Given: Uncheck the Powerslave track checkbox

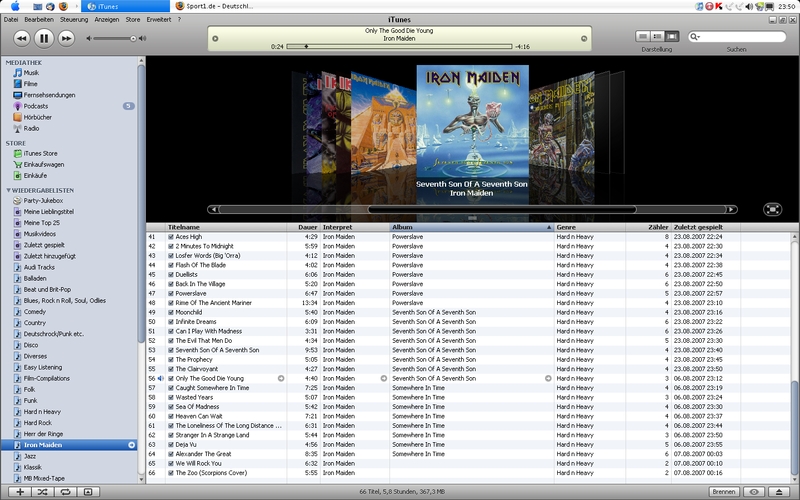Looking at the screenshot, I should tap(171, 293).
